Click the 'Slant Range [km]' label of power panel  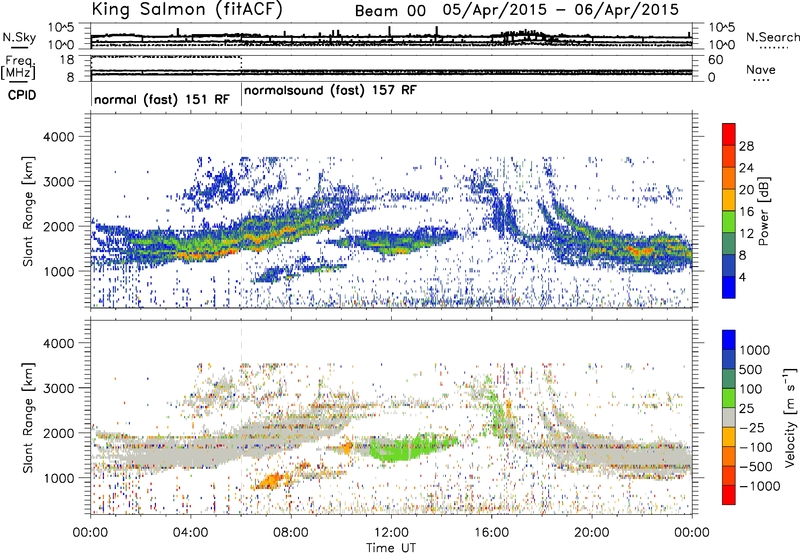tap(28, 211)
